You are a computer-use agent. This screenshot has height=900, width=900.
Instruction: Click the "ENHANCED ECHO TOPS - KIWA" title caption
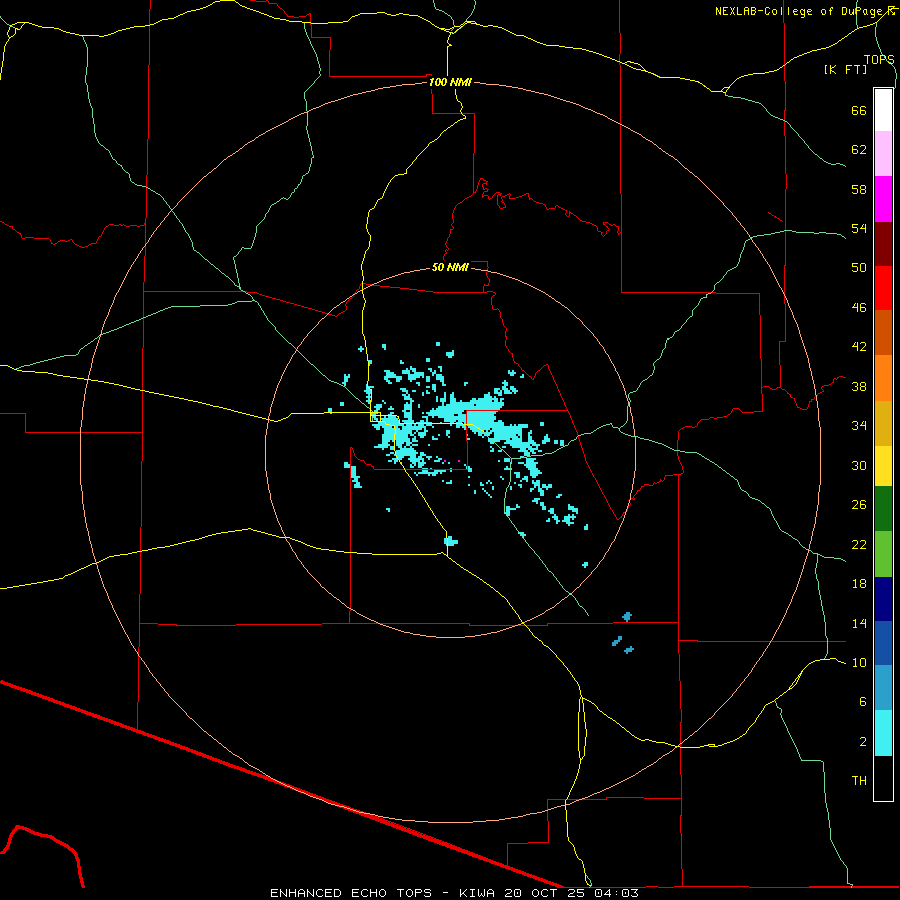coord(382,893)
